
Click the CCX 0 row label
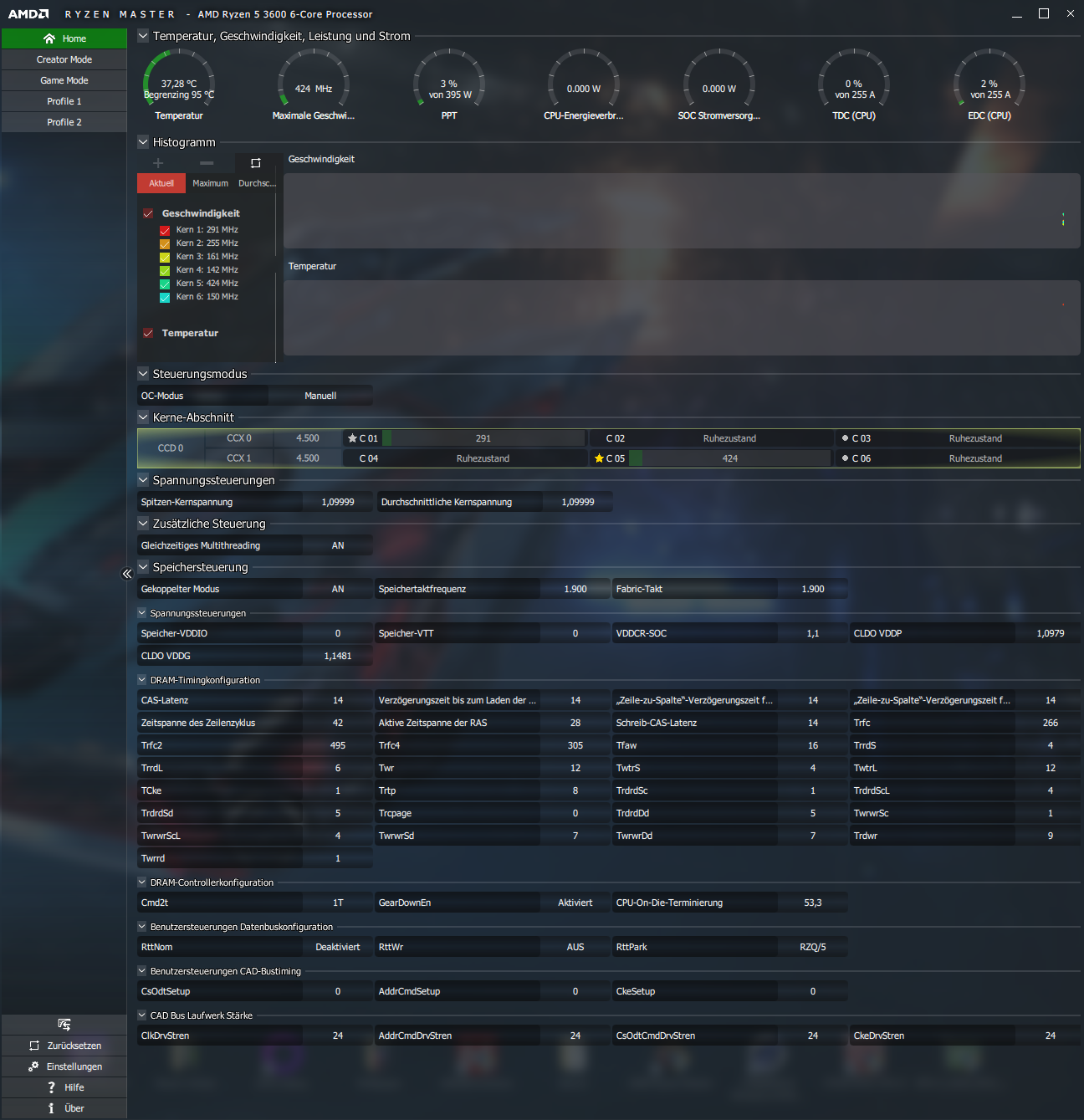click(239, 438)
